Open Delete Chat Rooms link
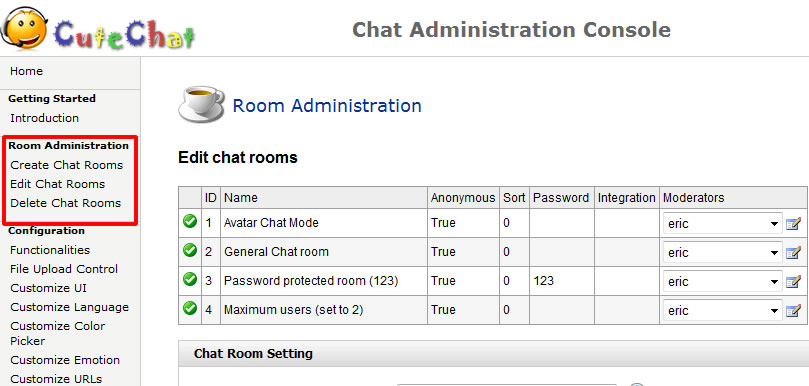809x386 pixels. click(x=66, y=203)
